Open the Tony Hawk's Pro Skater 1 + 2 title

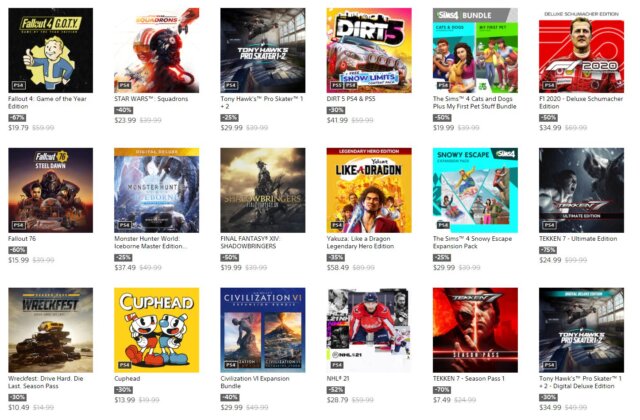tap(262, 102)
